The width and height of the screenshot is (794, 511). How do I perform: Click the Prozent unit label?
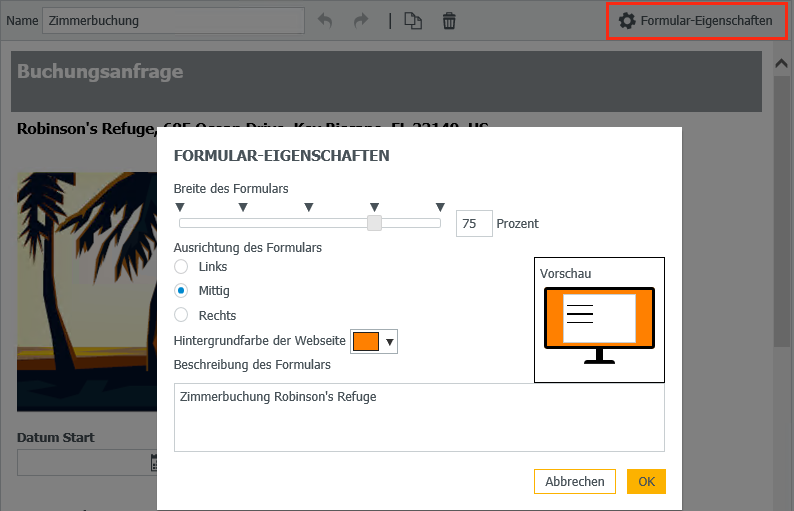518,223
